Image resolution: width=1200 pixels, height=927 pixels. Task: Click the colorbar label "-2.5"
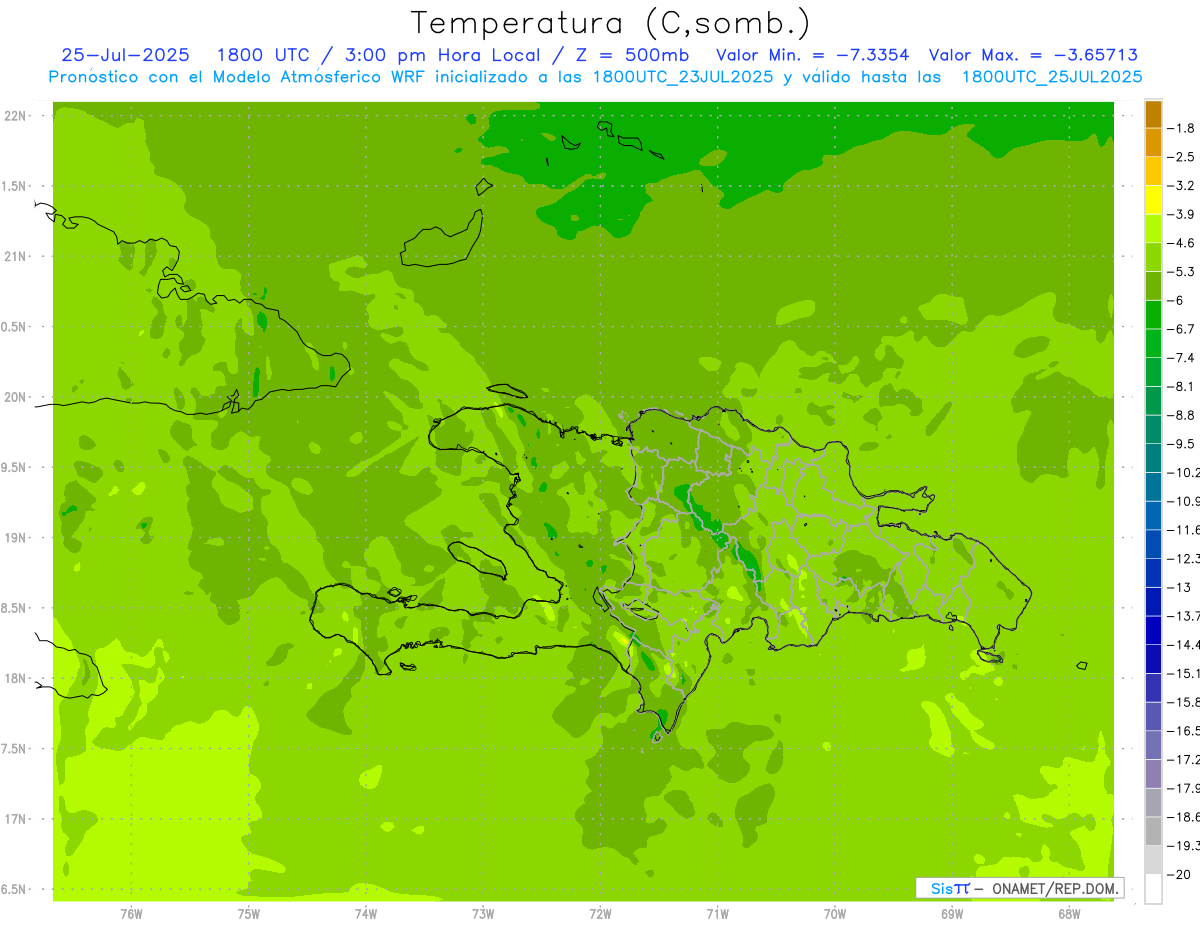click(1182, 157)
